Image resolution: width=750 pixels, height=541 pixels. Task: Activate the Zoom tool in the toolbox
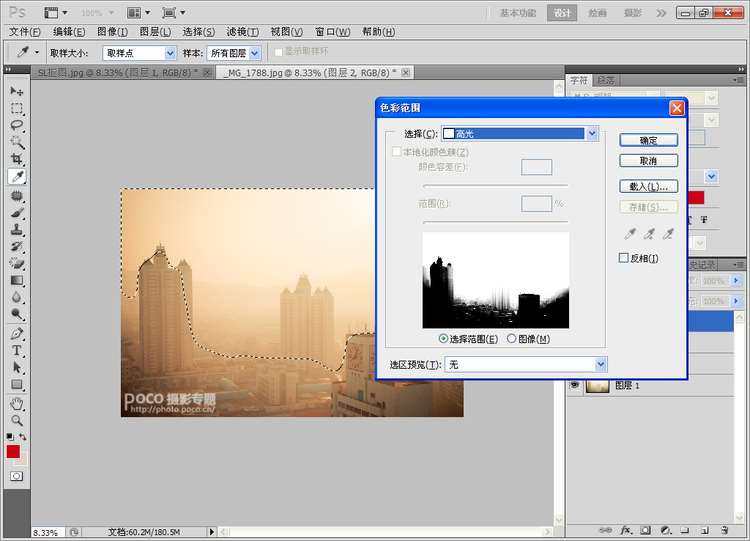pos(17,421)
